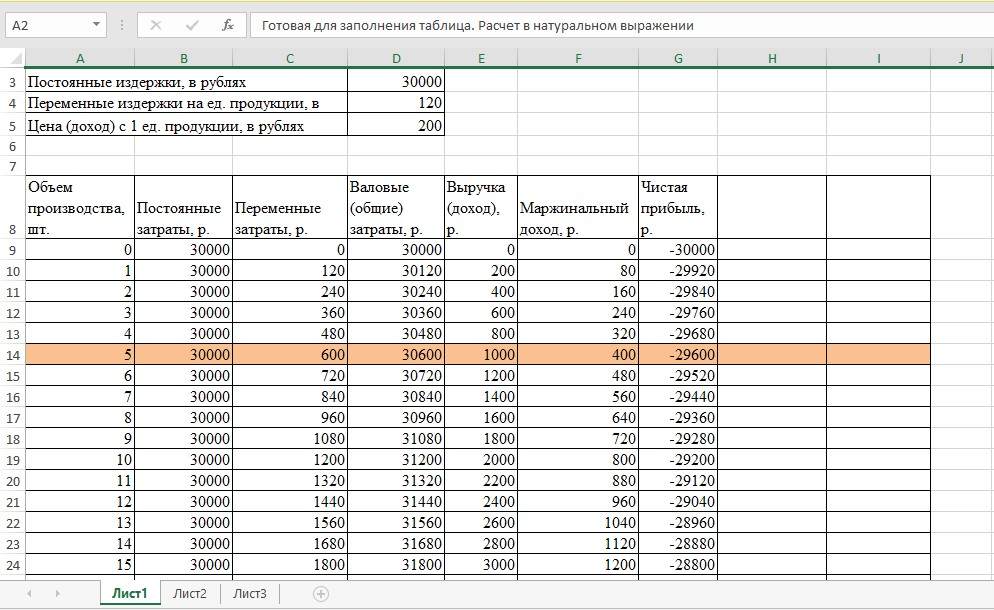Click the cancel X formula icon
The image size is (994, 610).
[155, 25]
